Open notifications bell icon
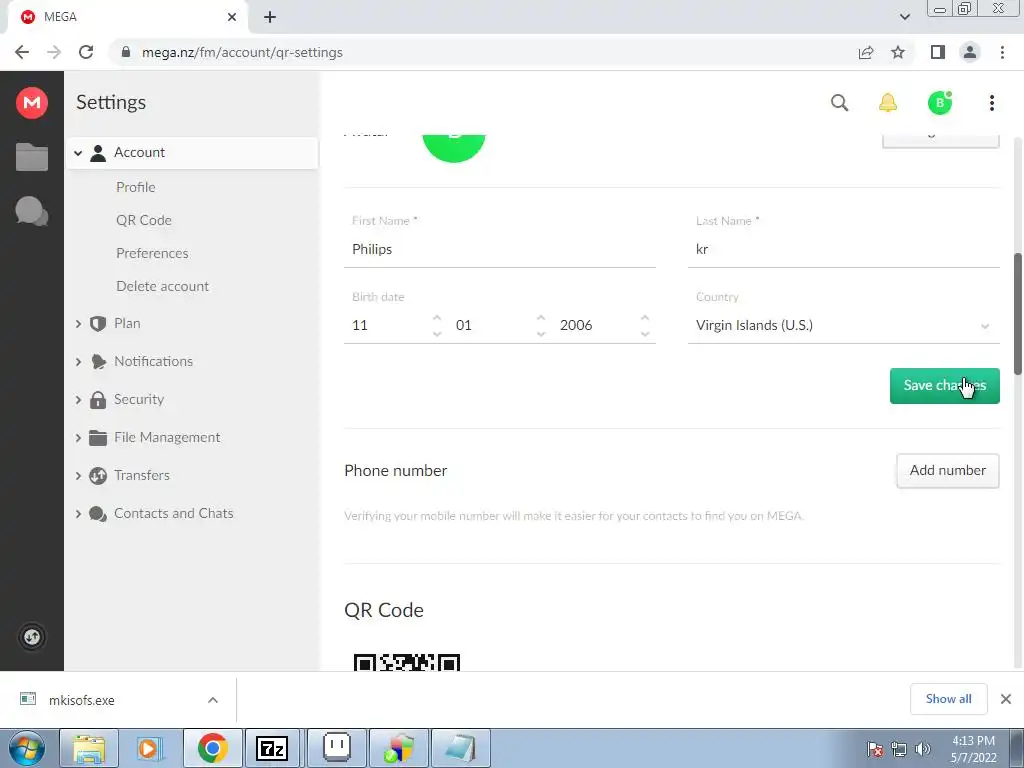 coord(888,103)
